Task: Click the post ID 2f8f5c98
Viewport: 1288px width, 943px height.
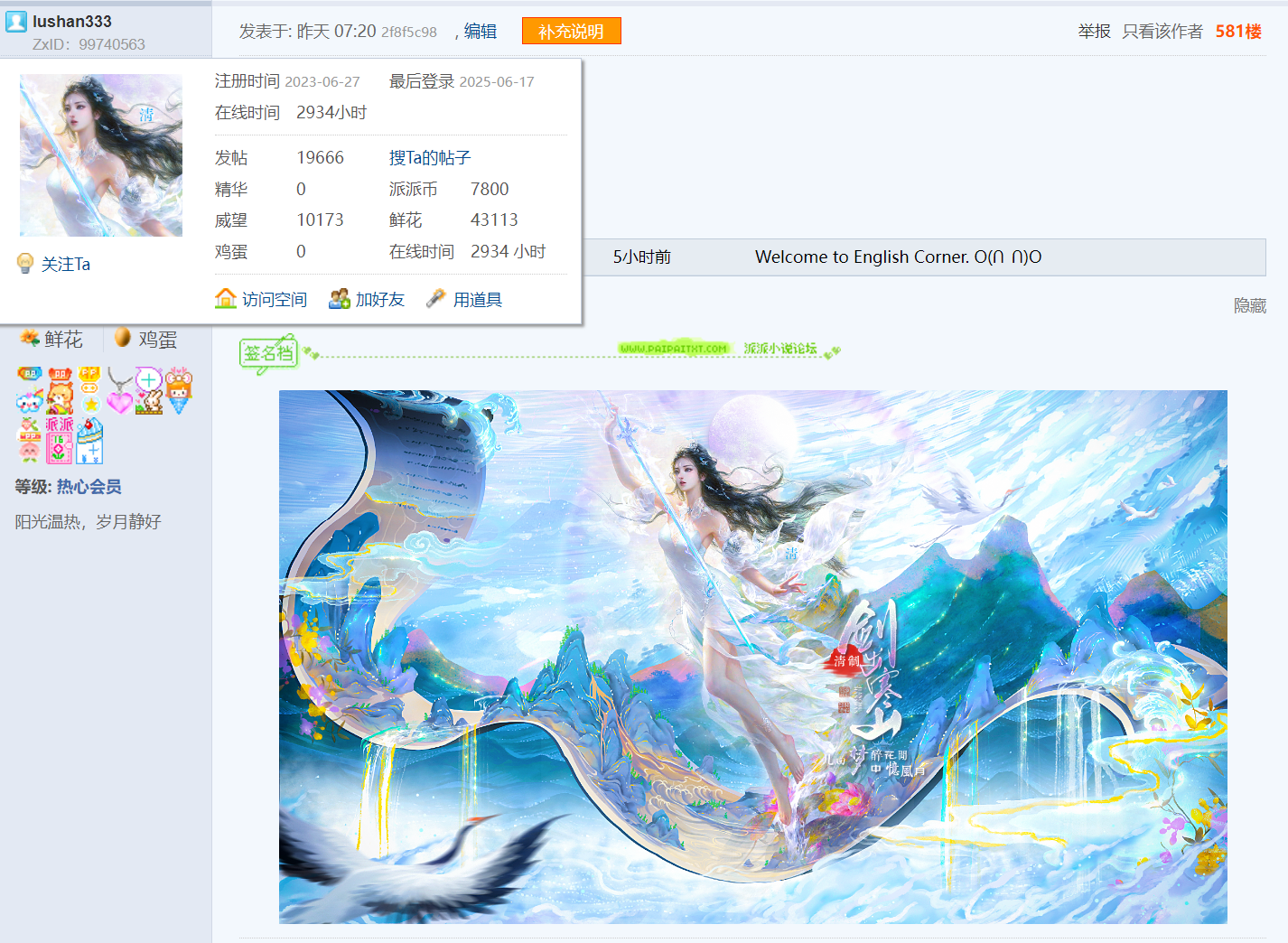Action: pyautogui.click(x=409, y=32)
